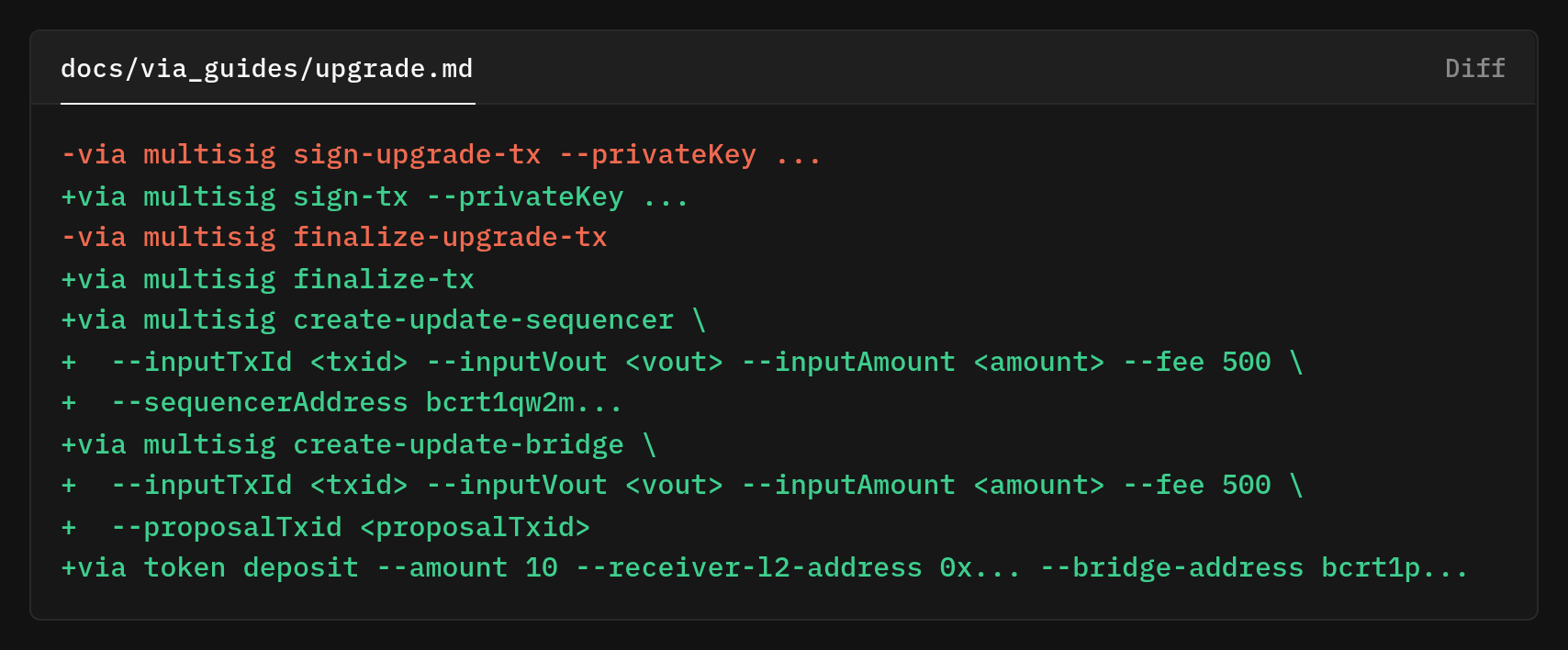Image resolution: width=1568 pixels, height=650 pixels.
Task: Click the --amount flag in deposit line
Action: click(x=442, y=568)
